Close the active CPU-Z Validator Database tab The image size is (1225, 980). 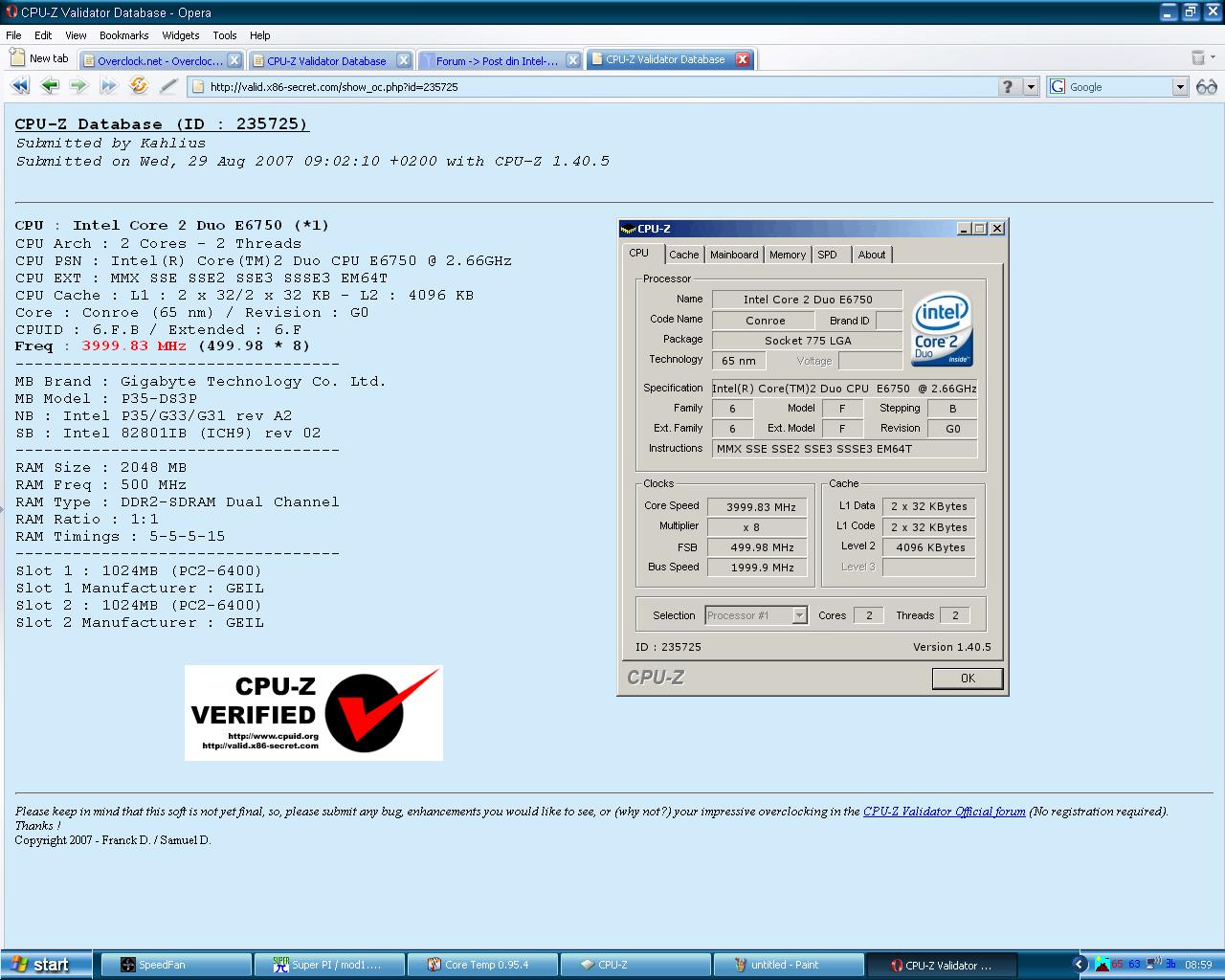743,59
